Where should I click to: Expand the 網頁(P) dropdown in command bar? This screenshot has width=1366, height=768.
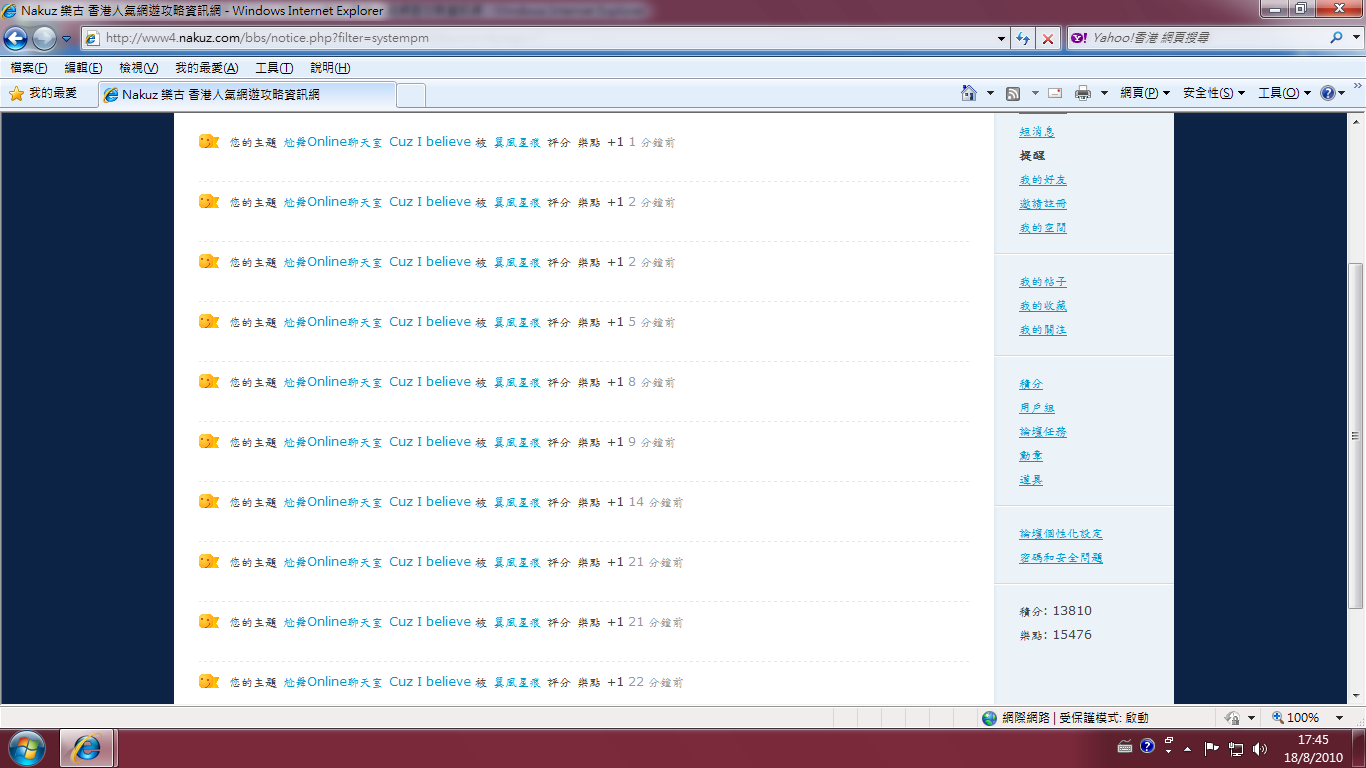tap(1145, 93)
